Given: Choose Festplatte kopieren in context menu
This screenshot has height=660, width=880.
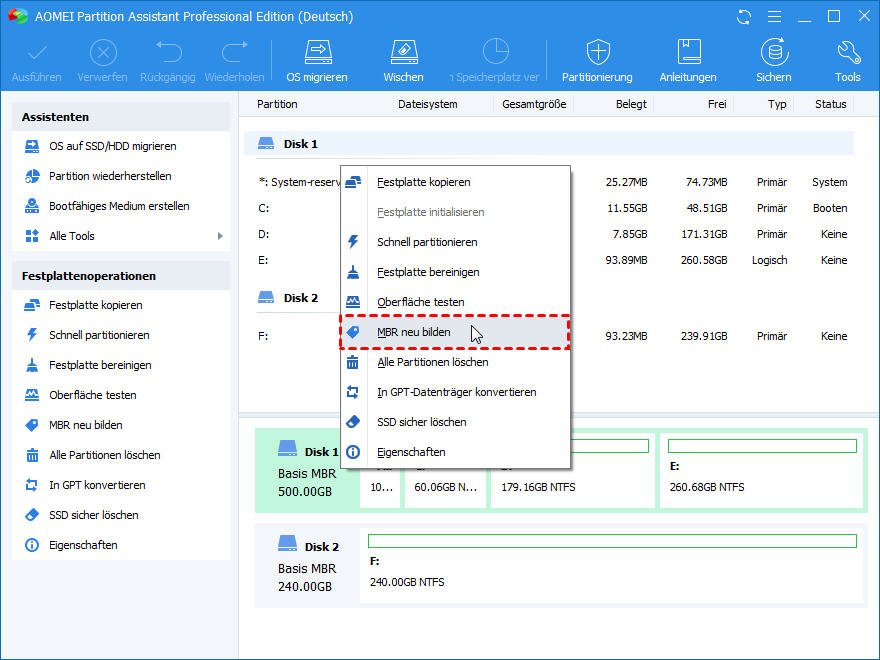Looking at the screenshot, I should 455,182.
